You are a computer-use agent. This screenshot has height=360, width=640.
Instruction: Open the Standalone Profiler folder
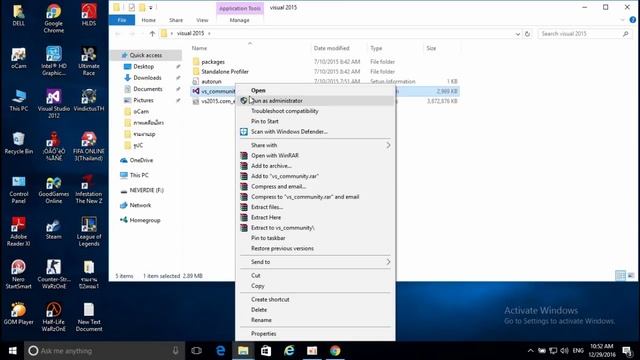(225, 71)
